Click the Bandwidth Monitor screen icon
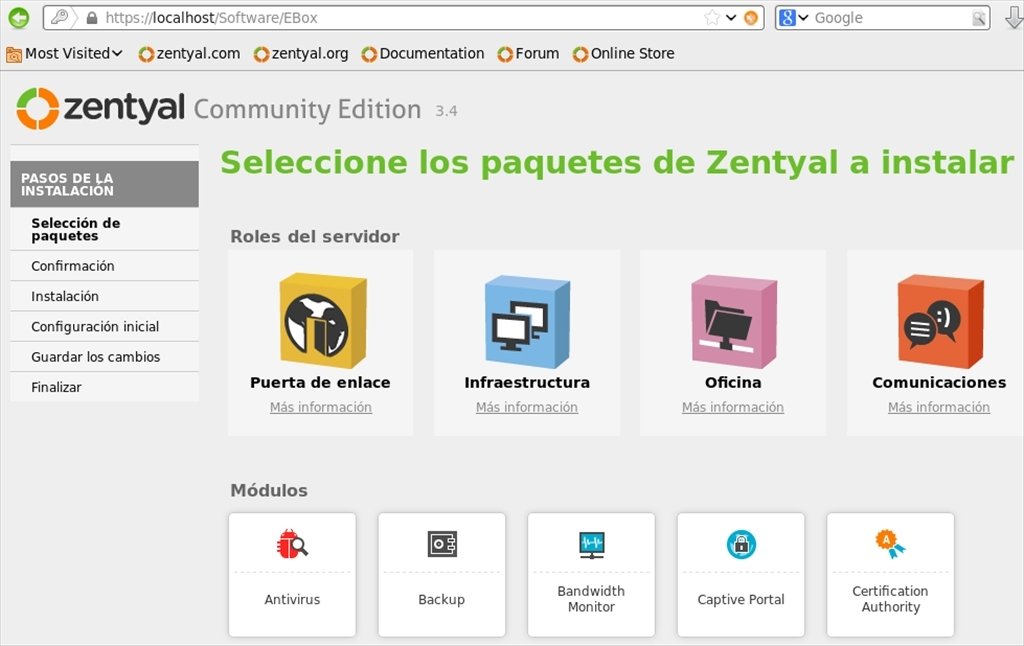 (592, 545)
